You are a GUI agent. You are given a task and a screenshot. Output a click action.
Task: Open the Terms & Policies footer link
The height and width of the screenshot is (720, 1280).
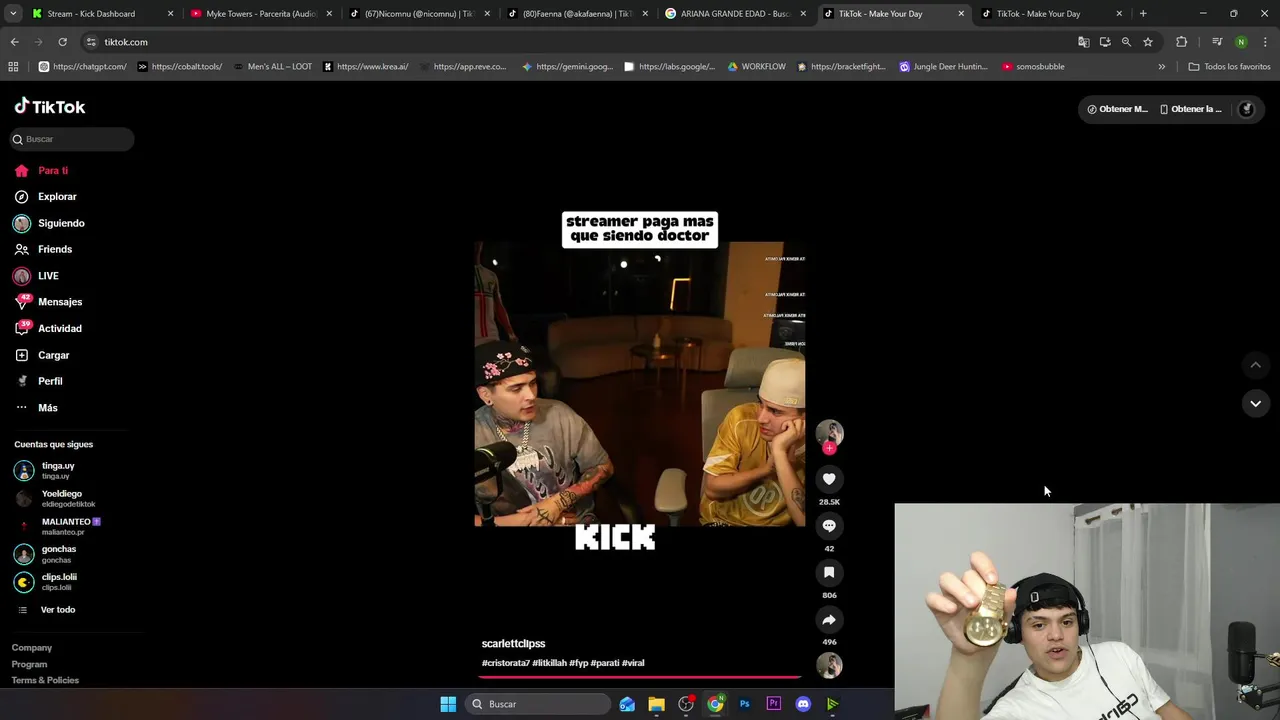[x=45, y=680]
